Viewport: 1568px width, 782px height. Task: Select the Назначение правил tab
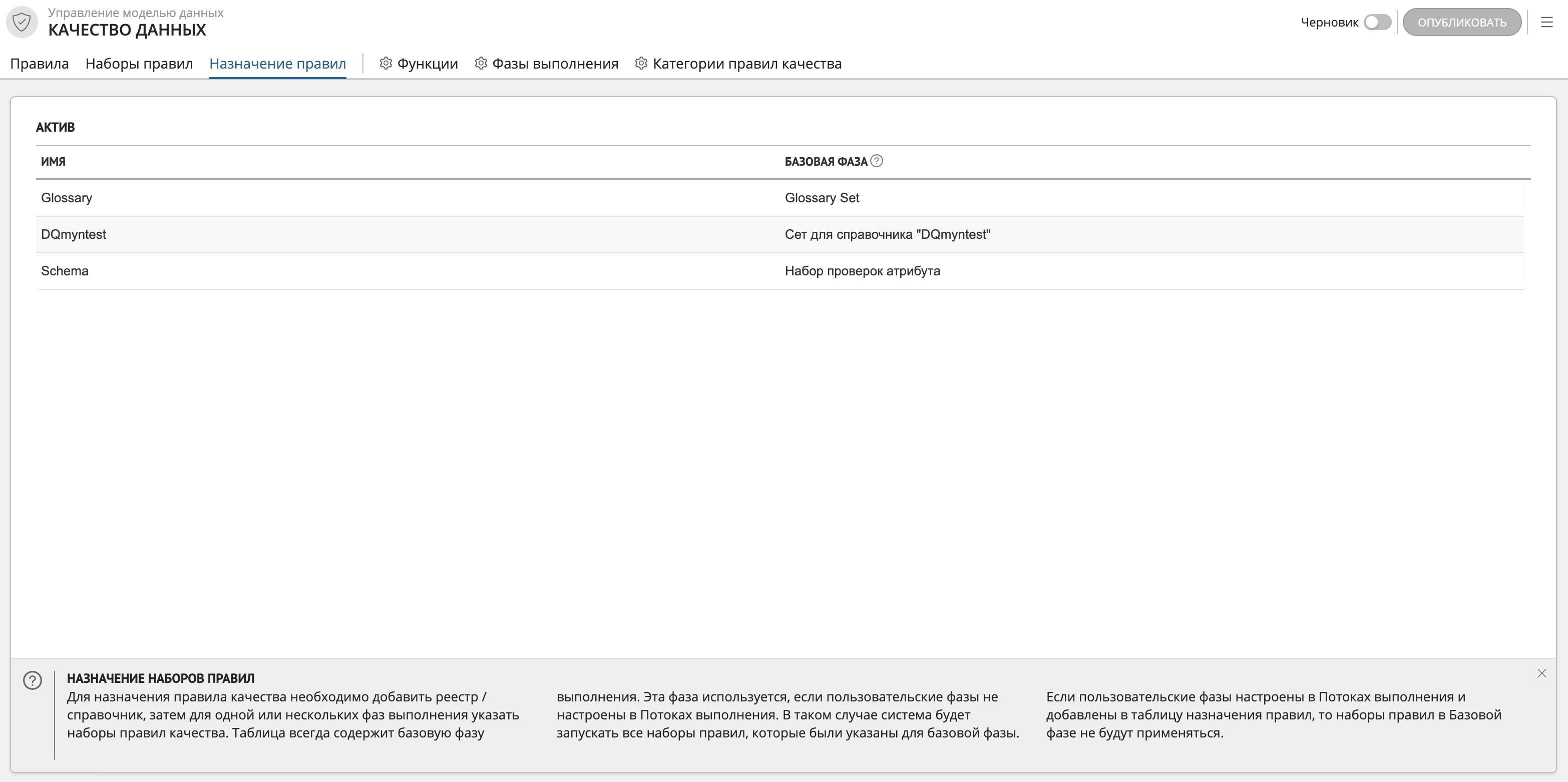tap(277, 63)
